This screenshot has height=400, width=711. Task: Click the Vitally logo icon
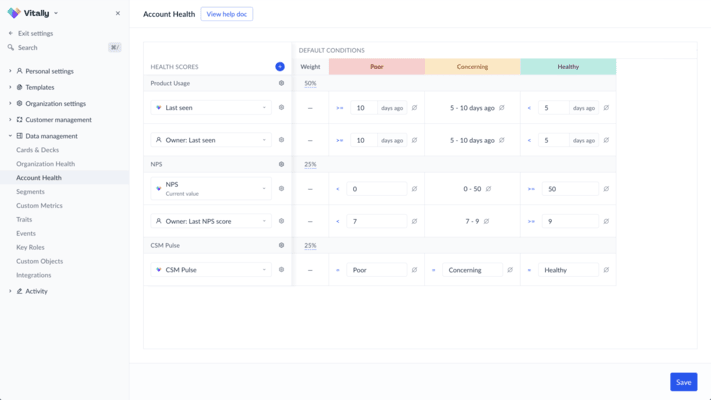[14, 13]
